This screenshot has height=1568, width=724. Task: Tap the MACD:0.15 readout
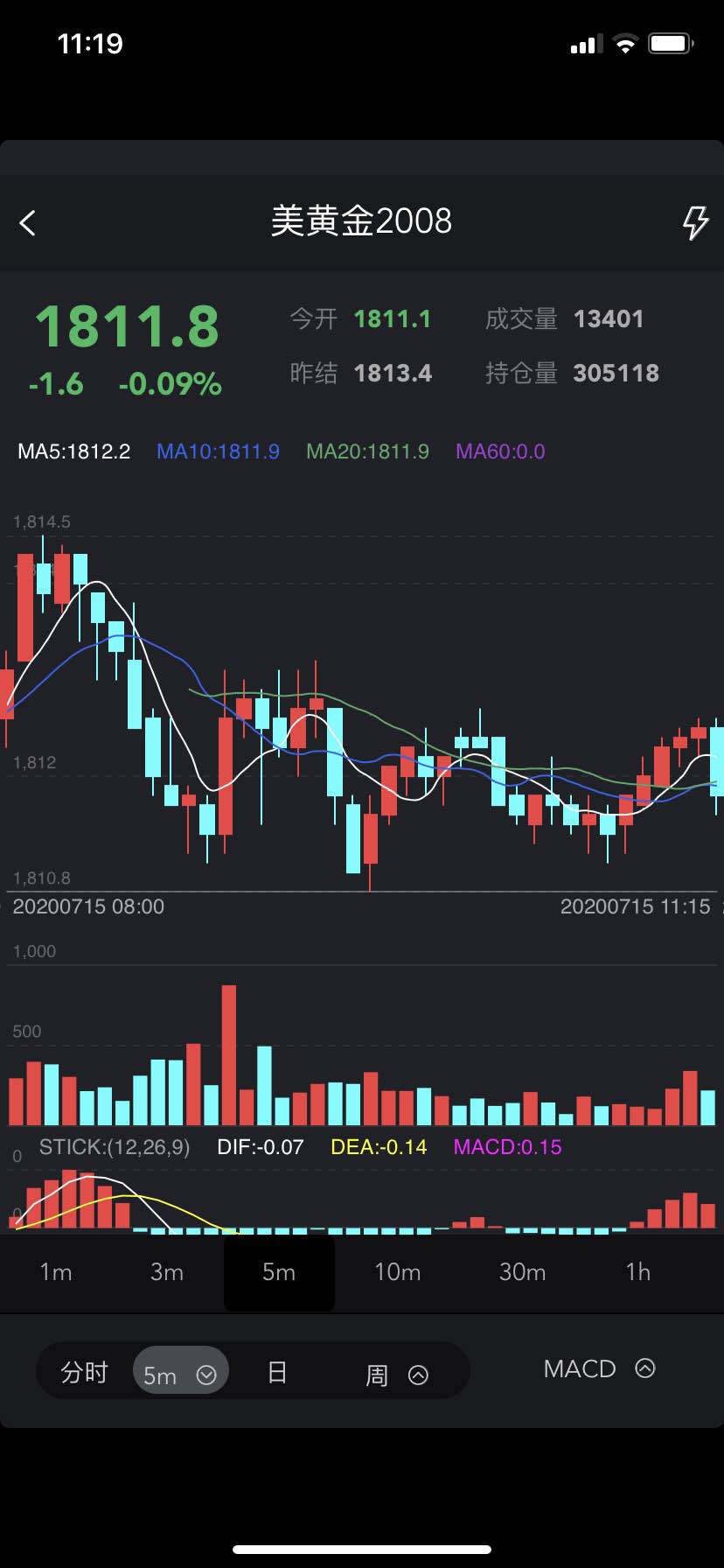point(507,1147)
